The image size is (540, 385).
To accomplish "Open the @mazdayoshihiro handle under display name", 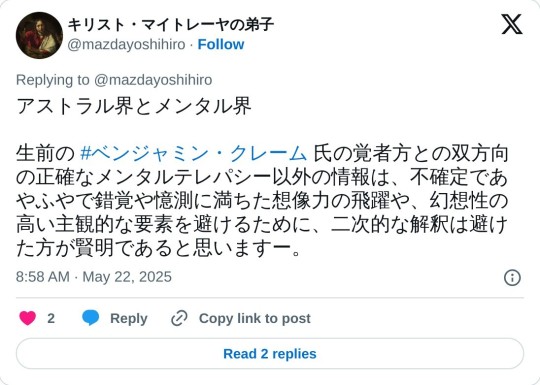I will click(x=126, y=45).
